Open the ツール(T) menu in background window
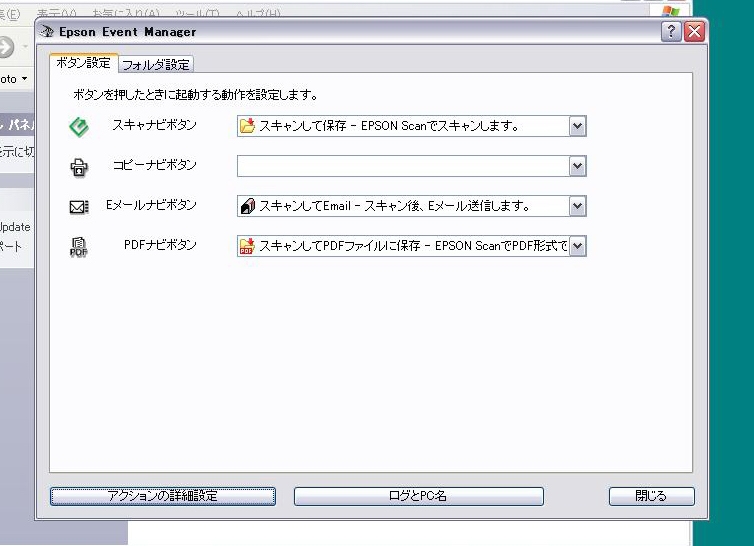The width and height of the screenshot is (754, 546). (197, 13)
